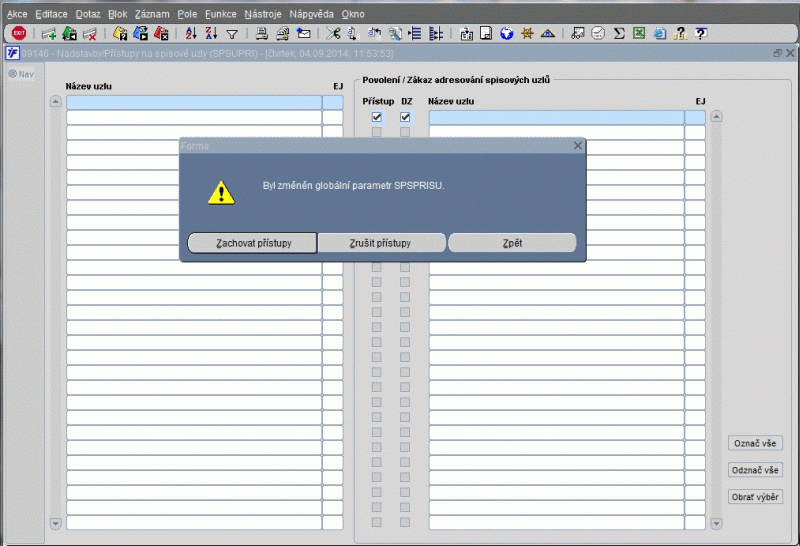Click first EJ field in right panel
This screenshot has height=546, width=800.
click(x=695, y=117)
